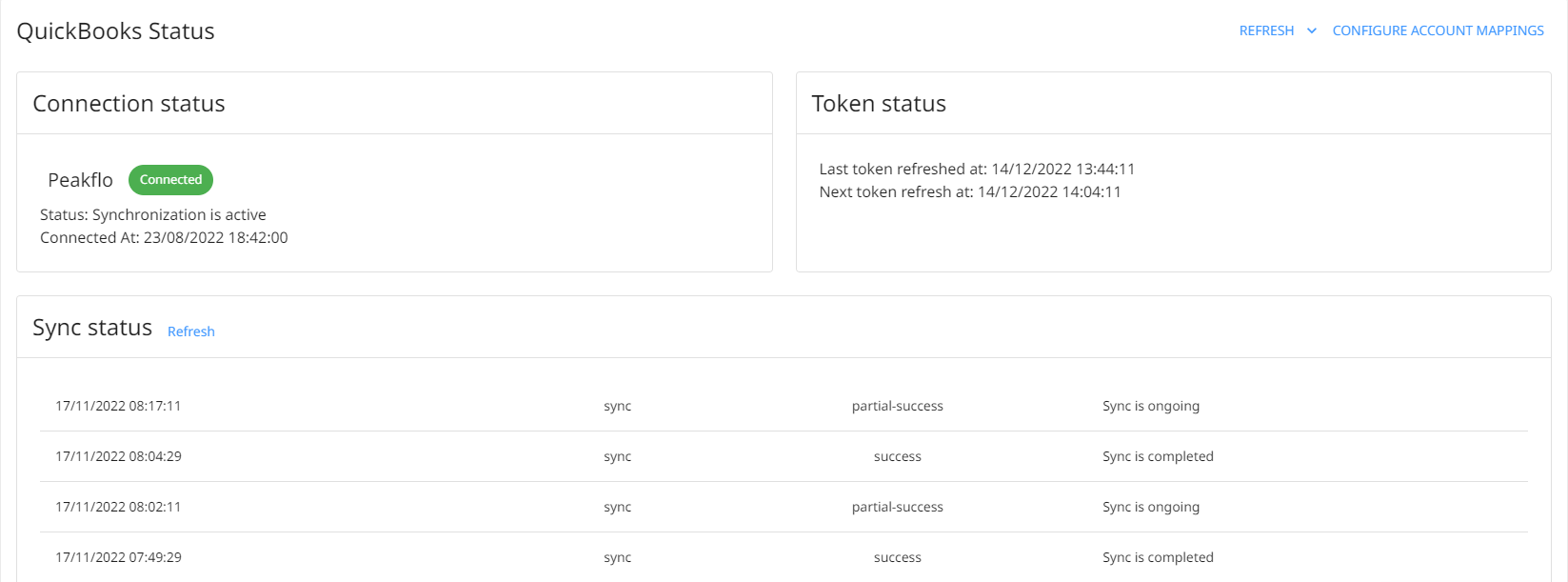Click the Peakflo connection name

tap(80, 180)
